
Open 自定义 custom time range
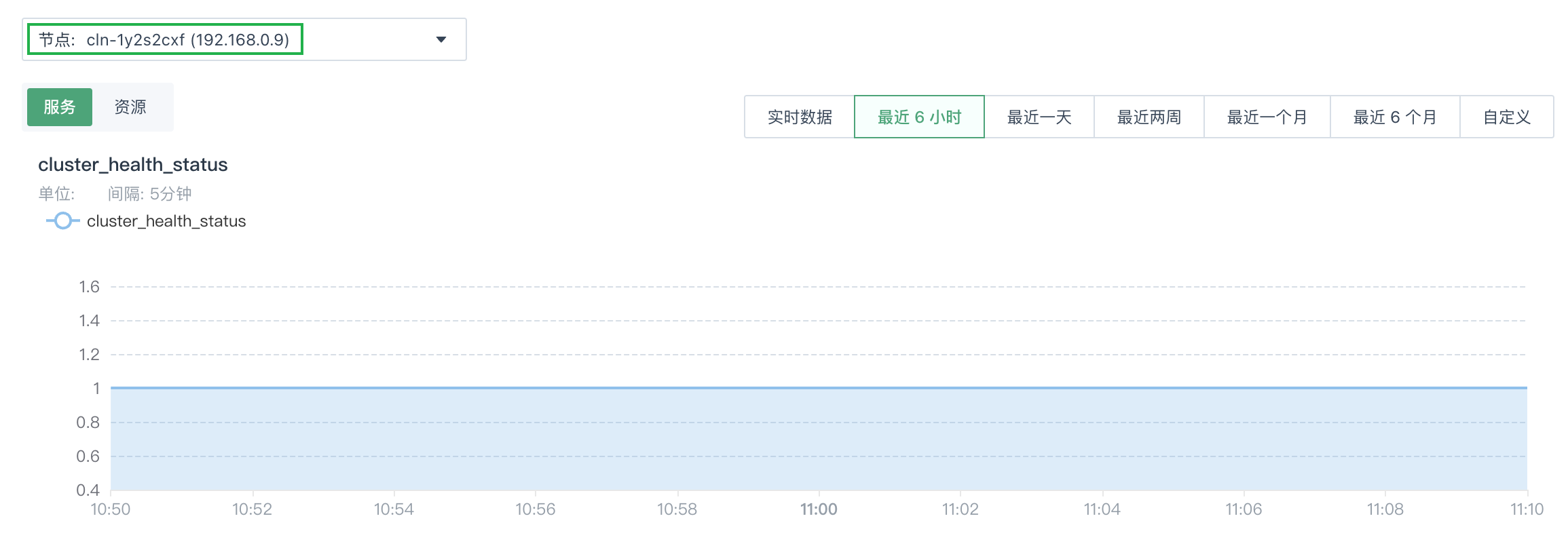click(x=1507, y=117)
